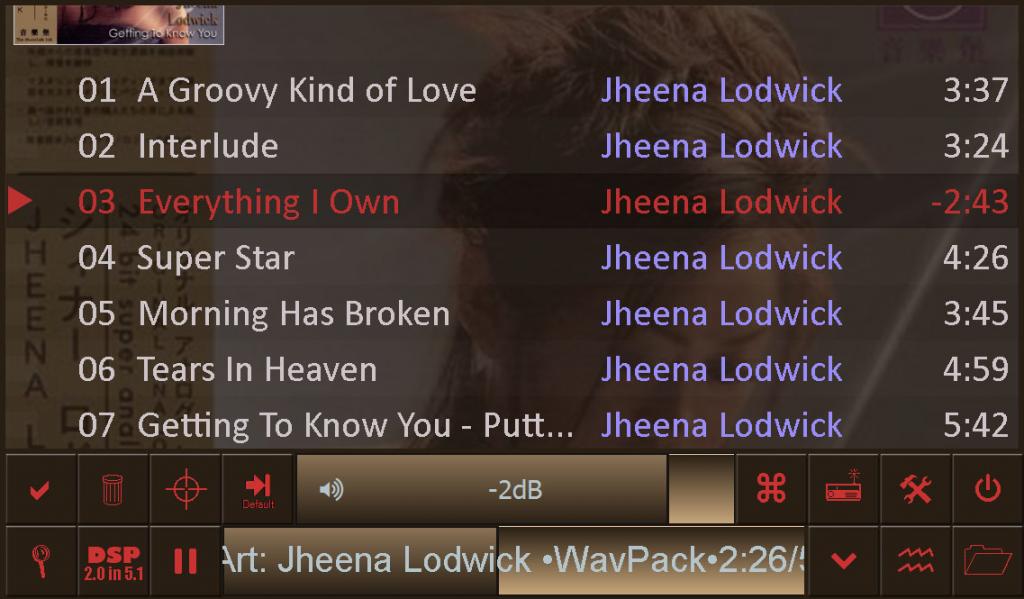
Task: Click the network radio device icon
Action: tap(844, 489)
